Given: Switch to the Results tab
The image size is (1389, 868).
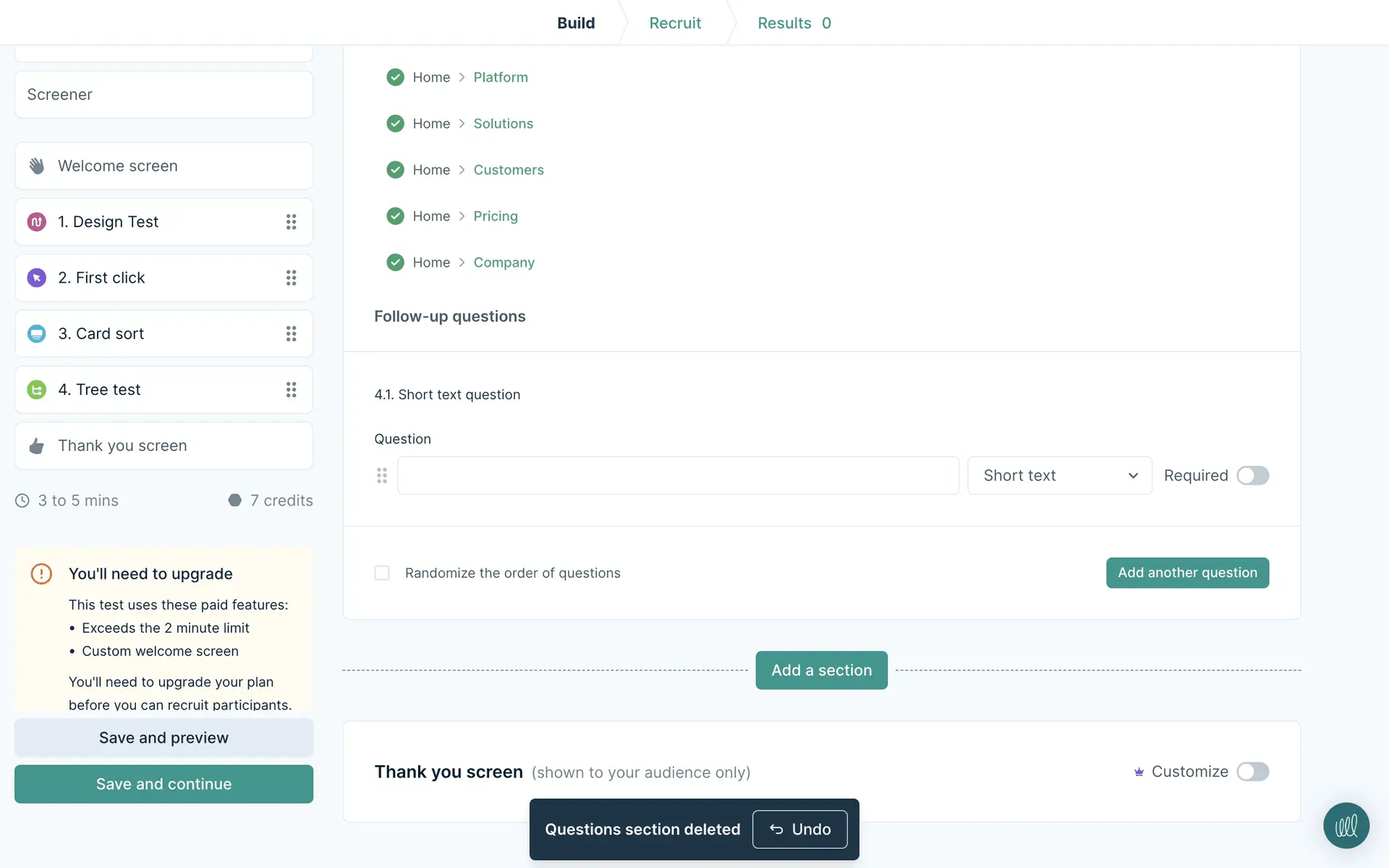Looking at the screenshot, I should coord(794,23).
